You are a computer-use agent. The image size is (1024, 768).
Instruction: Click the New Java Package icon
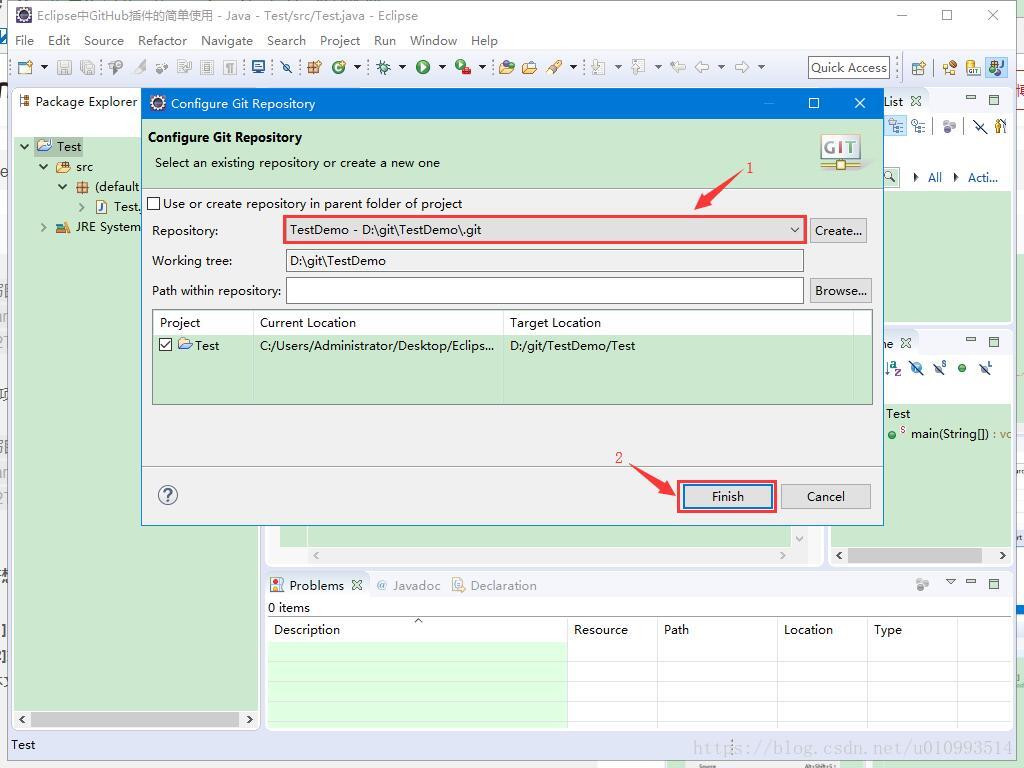315,67
